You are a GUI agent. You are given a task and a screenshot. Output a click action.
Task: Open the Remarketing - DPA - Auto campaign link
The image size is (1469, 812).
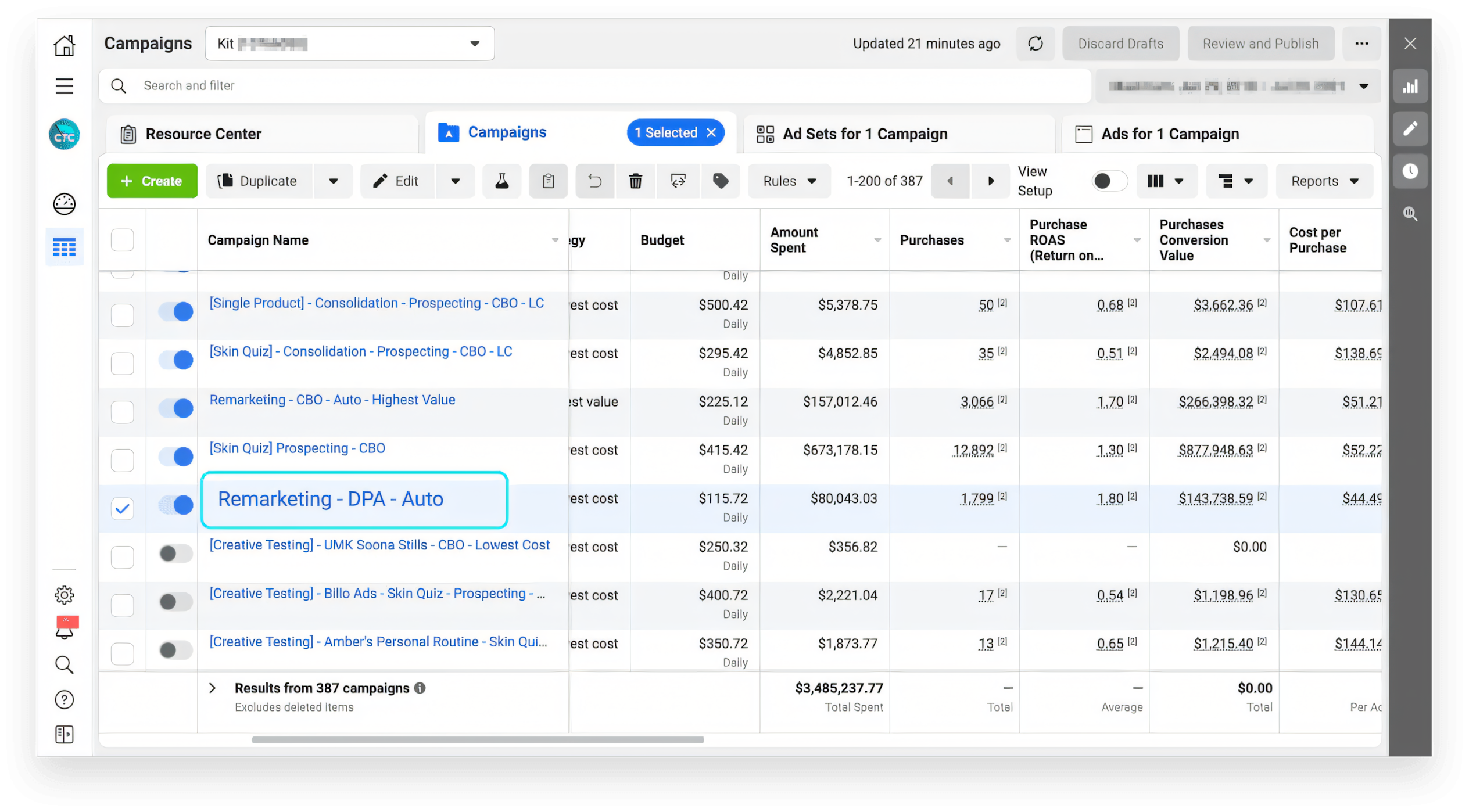(330, 499)
